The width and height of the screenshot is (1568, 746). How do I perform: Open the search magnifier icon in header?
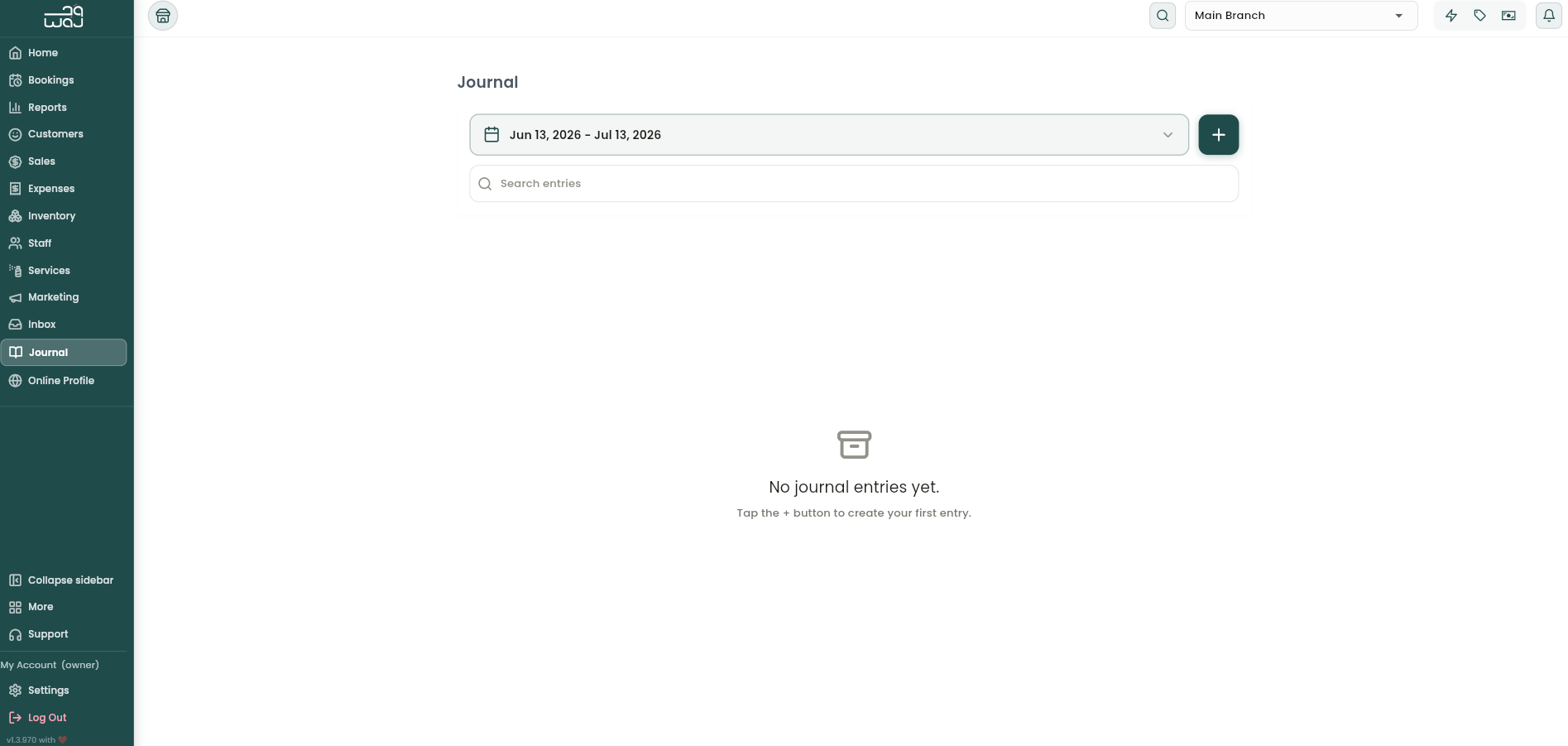1163,16
